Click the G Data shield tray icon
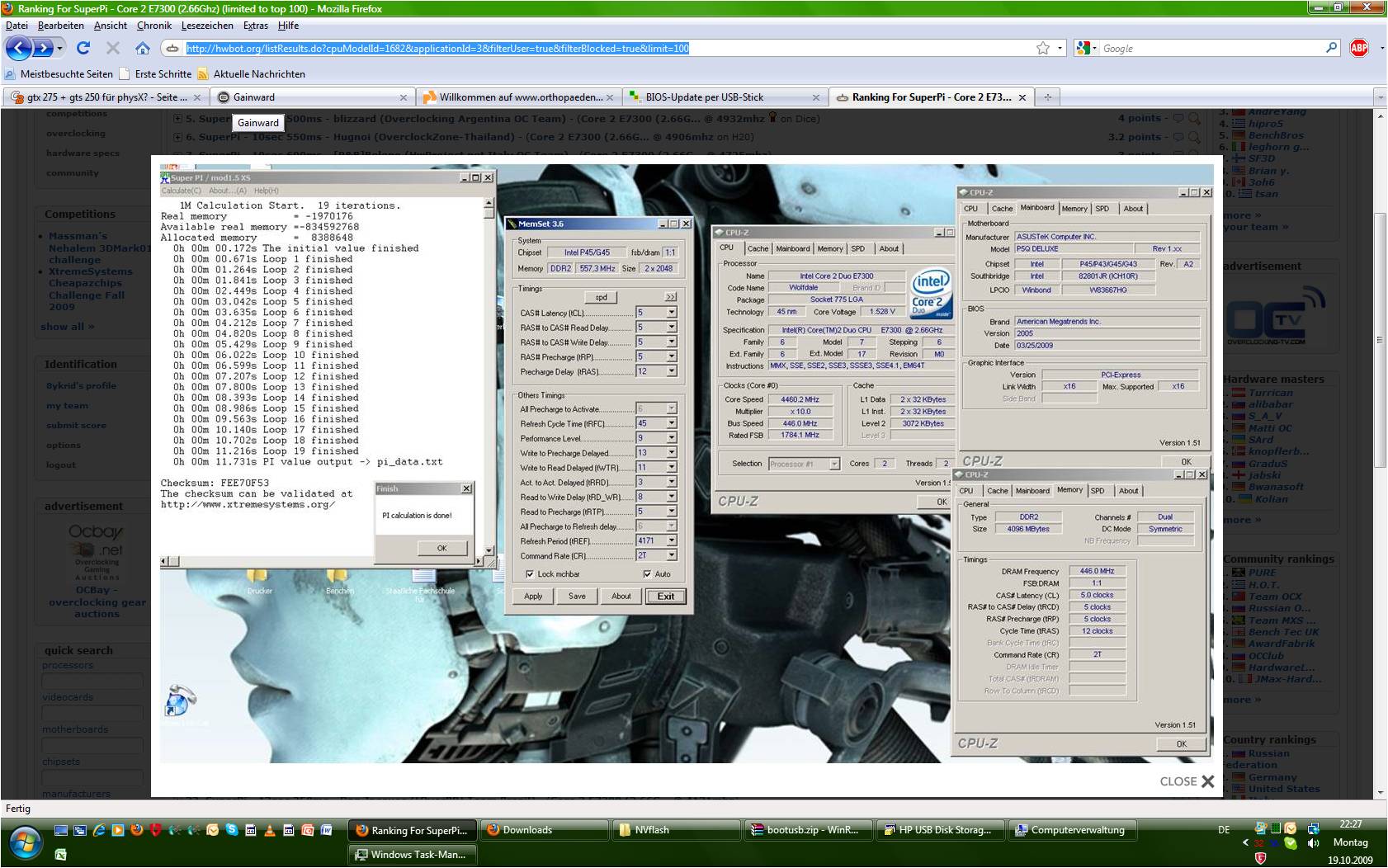This screenshot has width=1388, height=868. [1260, 858]
